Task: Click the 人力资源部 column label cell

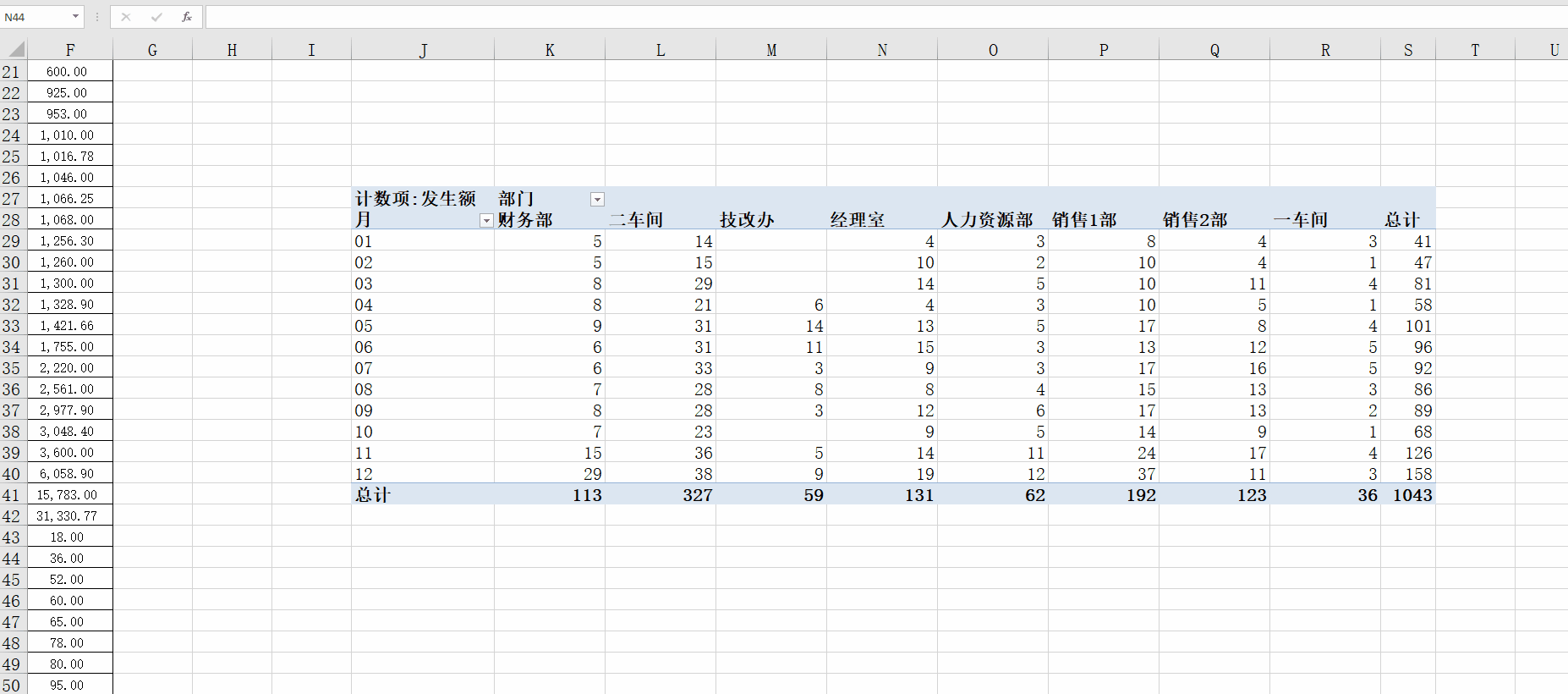Action: pyautogui.click(x=988, y=220)
